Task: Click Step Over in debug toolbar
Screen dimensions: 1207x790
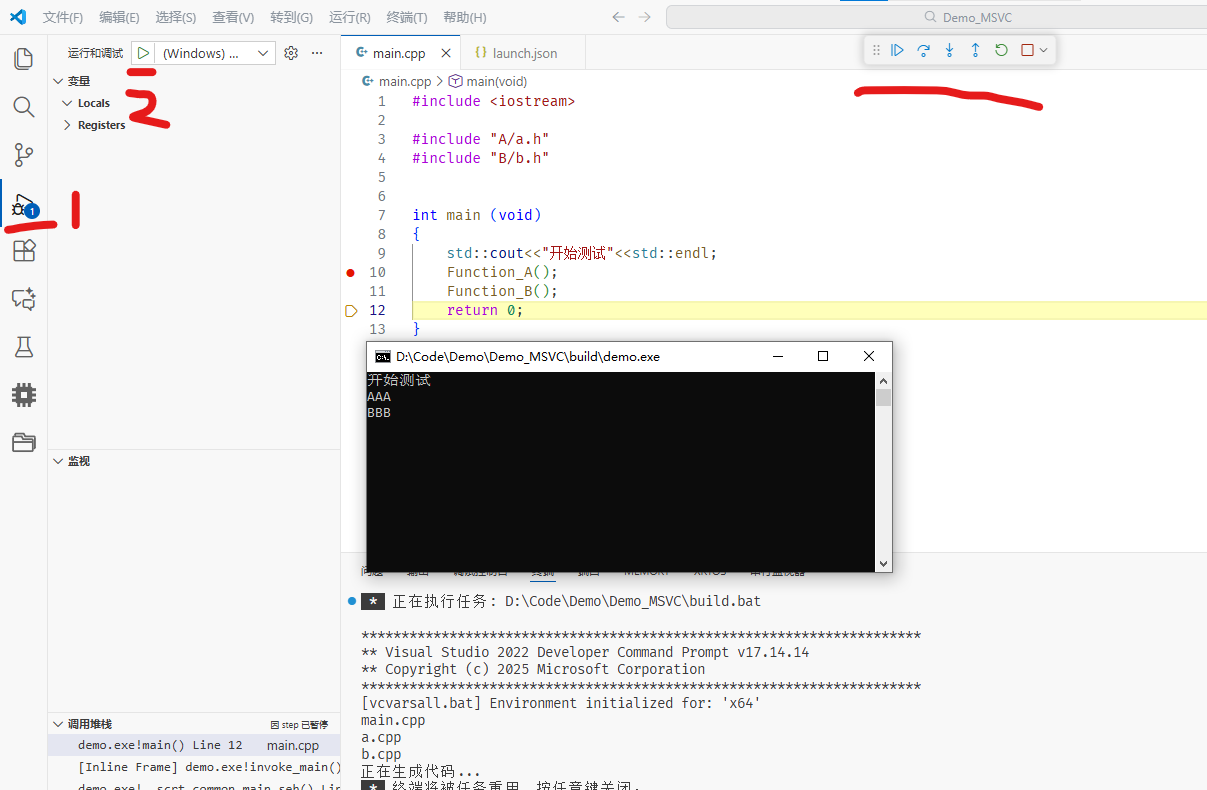Action: point(923,50)
